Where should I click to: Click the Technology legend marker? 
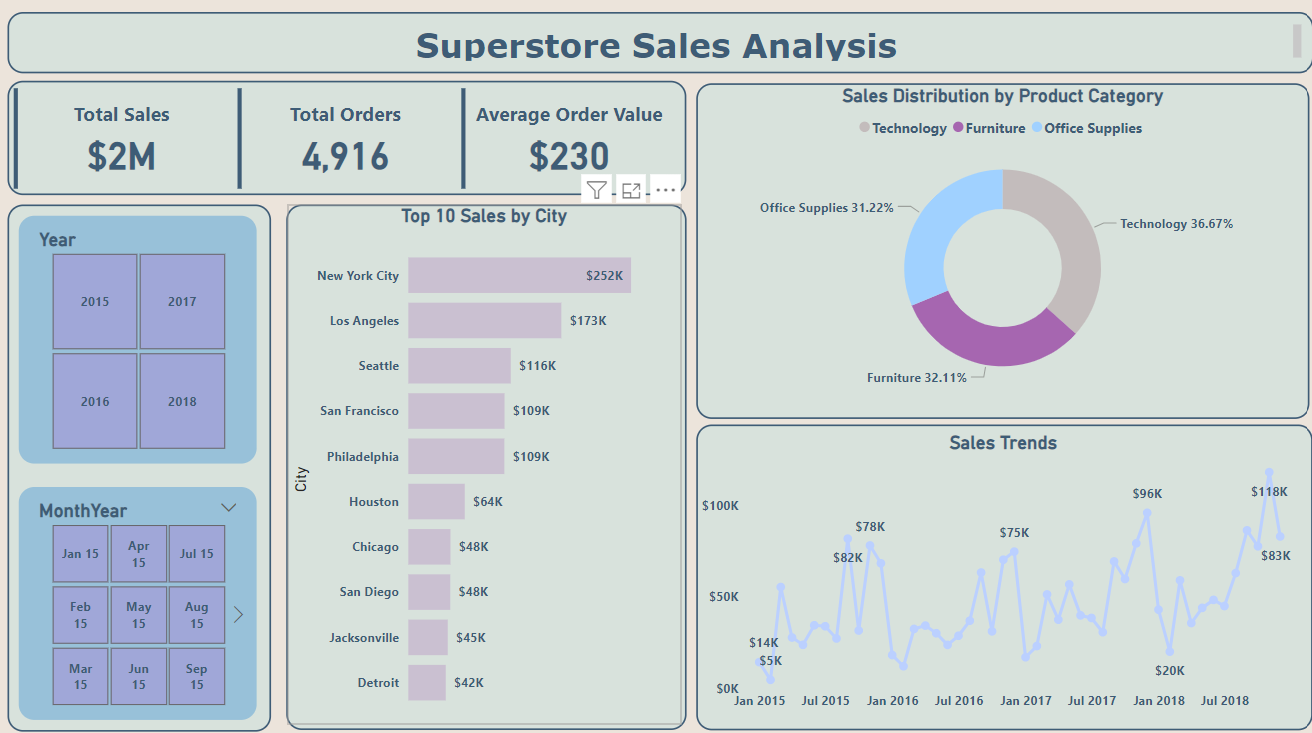coord(864,128)
